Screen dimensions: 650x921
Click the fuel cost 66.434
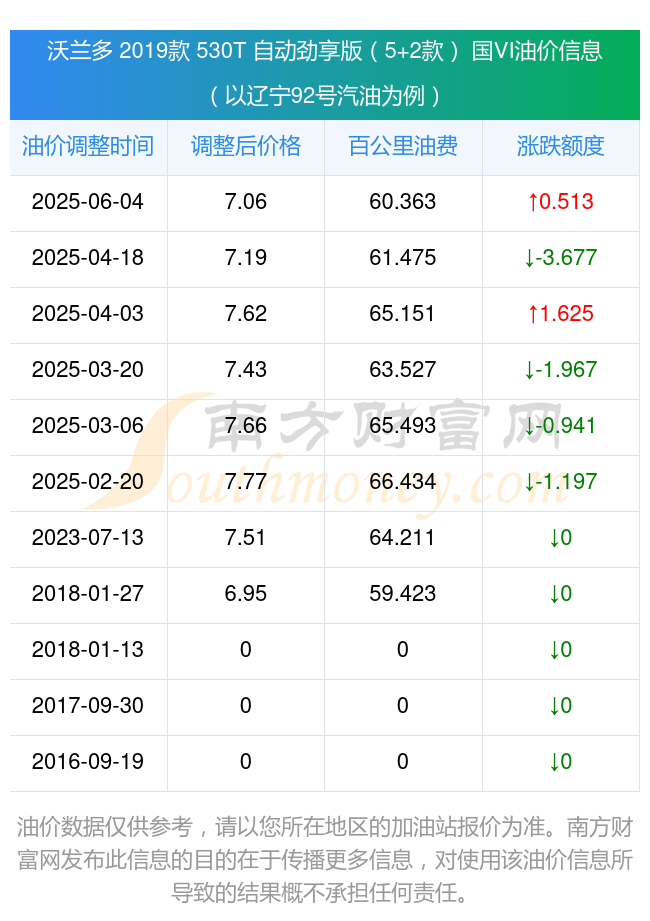tap(403, 482)
